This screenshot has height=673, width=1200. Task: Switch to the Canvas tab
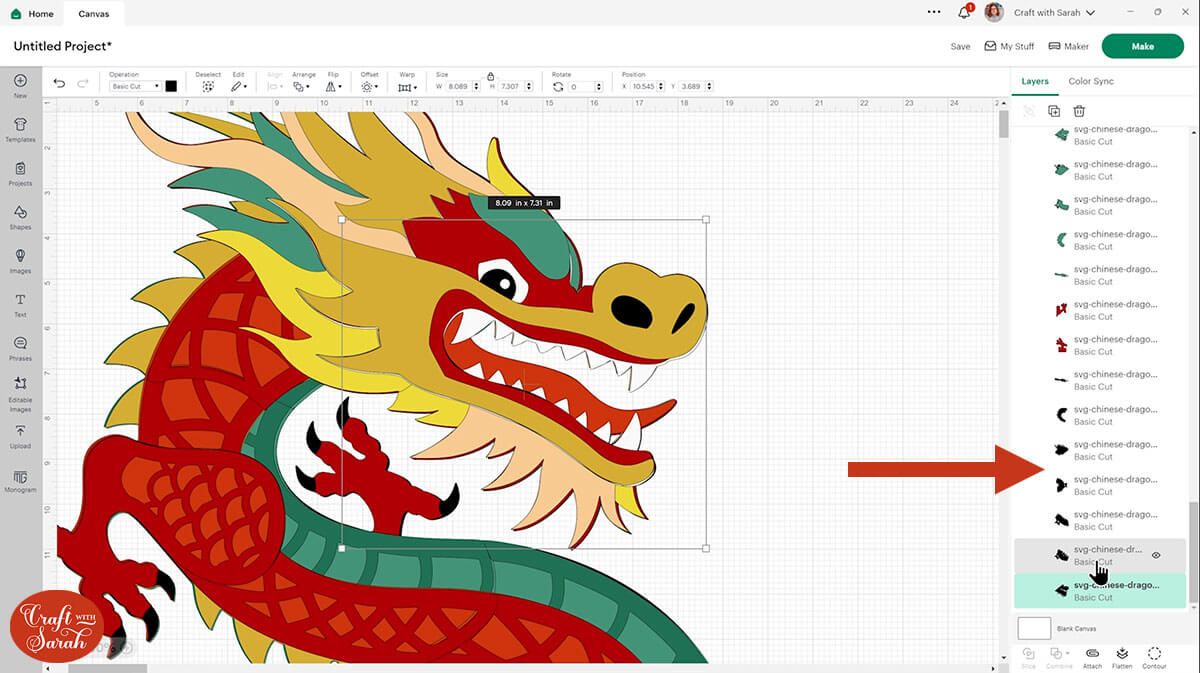click(94, 14)
